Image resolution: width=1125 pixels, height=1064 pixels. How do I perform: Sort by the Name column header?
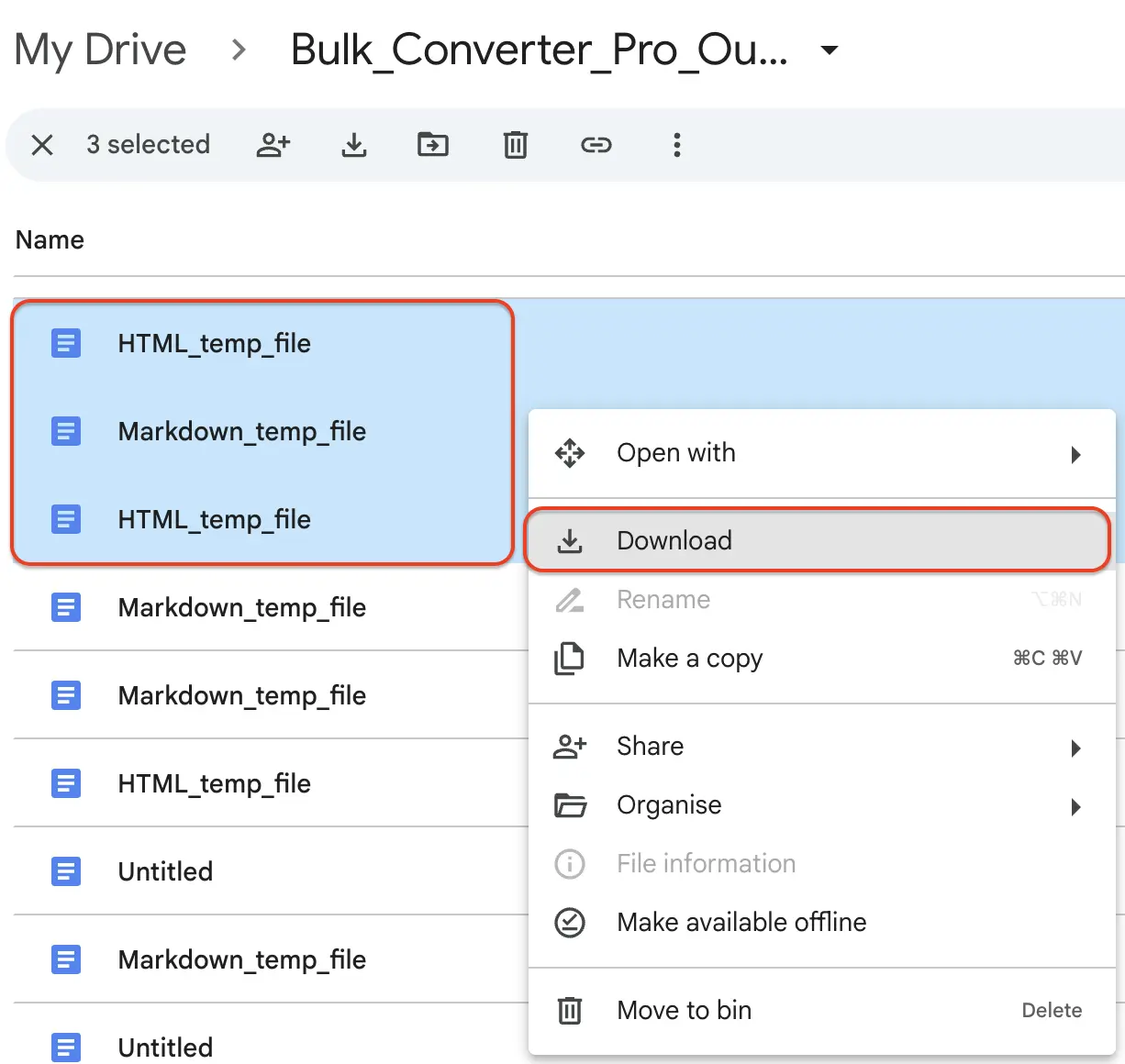[x=50, y=240]
